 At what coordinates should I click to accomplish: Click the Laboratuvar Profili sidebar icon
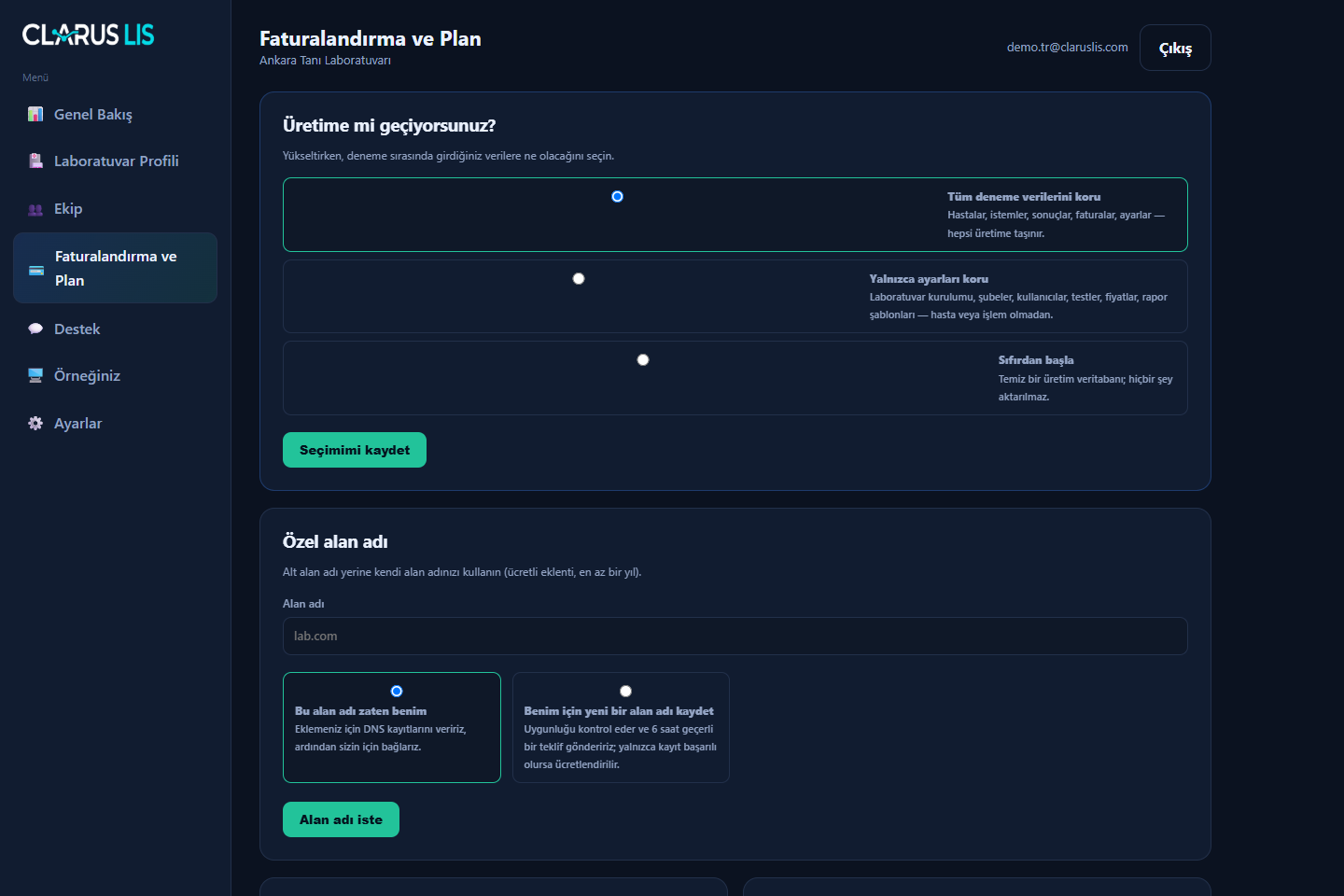pyautogui.click(x=35, y=161)
